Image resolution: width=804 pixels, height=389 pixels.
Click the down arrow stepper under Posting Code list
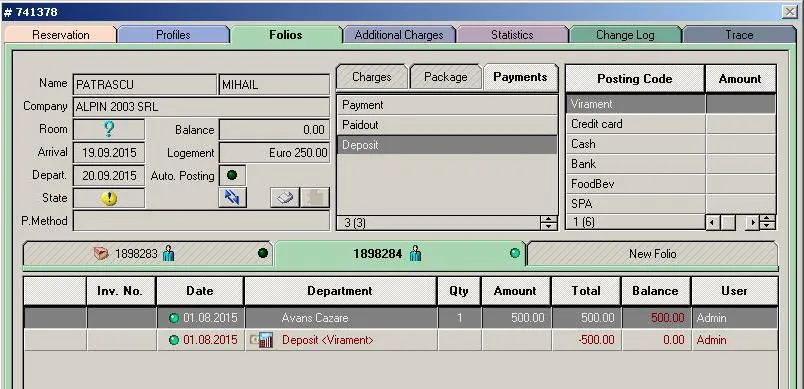pyautogui.click(x=768, y=226)
